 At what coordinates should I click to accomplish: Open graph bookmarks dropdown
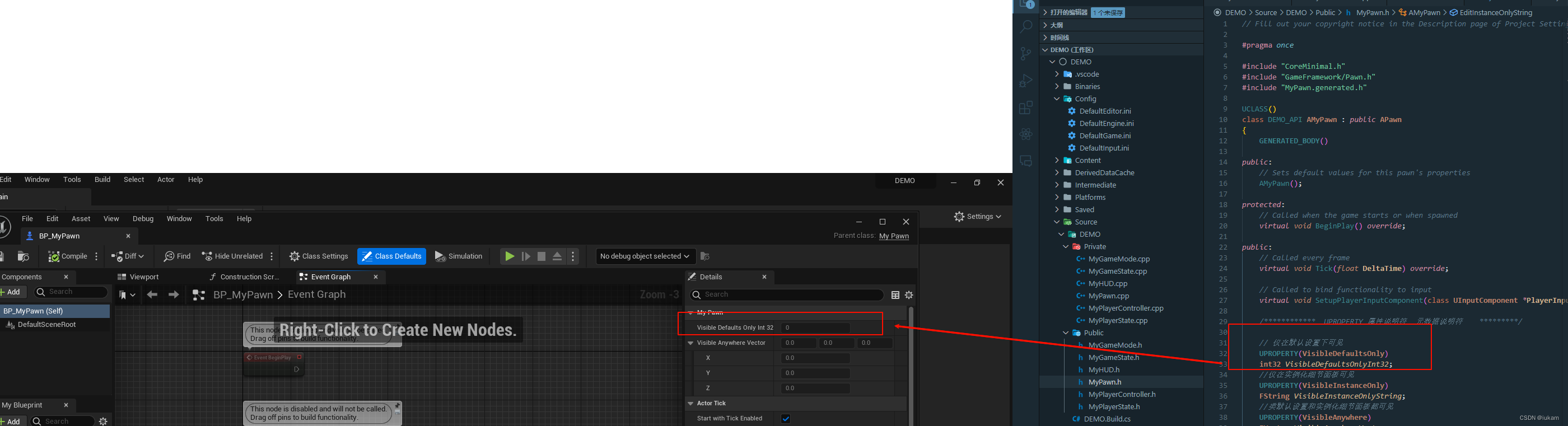[127, 295]
